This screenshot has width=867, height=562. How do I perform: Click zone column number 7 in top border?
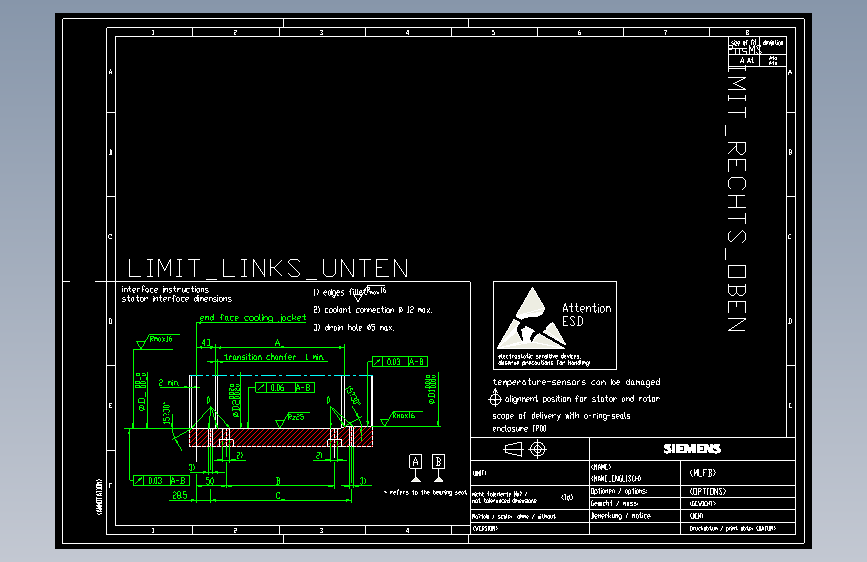pyautogui.click(x=665, y=33)
